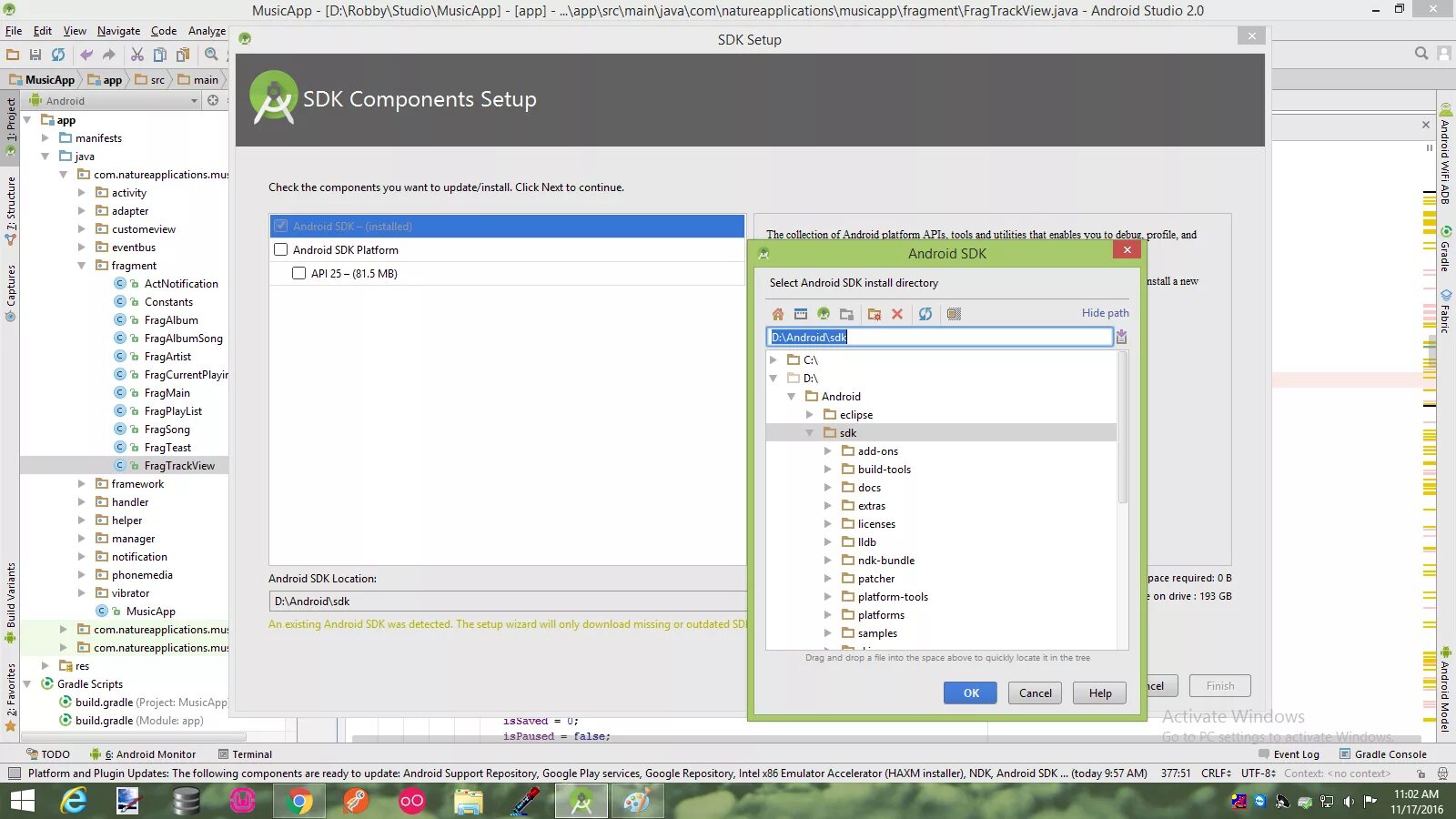Click the Cut scissors icon
The image size is (1456, 819).
coord(137,55)
